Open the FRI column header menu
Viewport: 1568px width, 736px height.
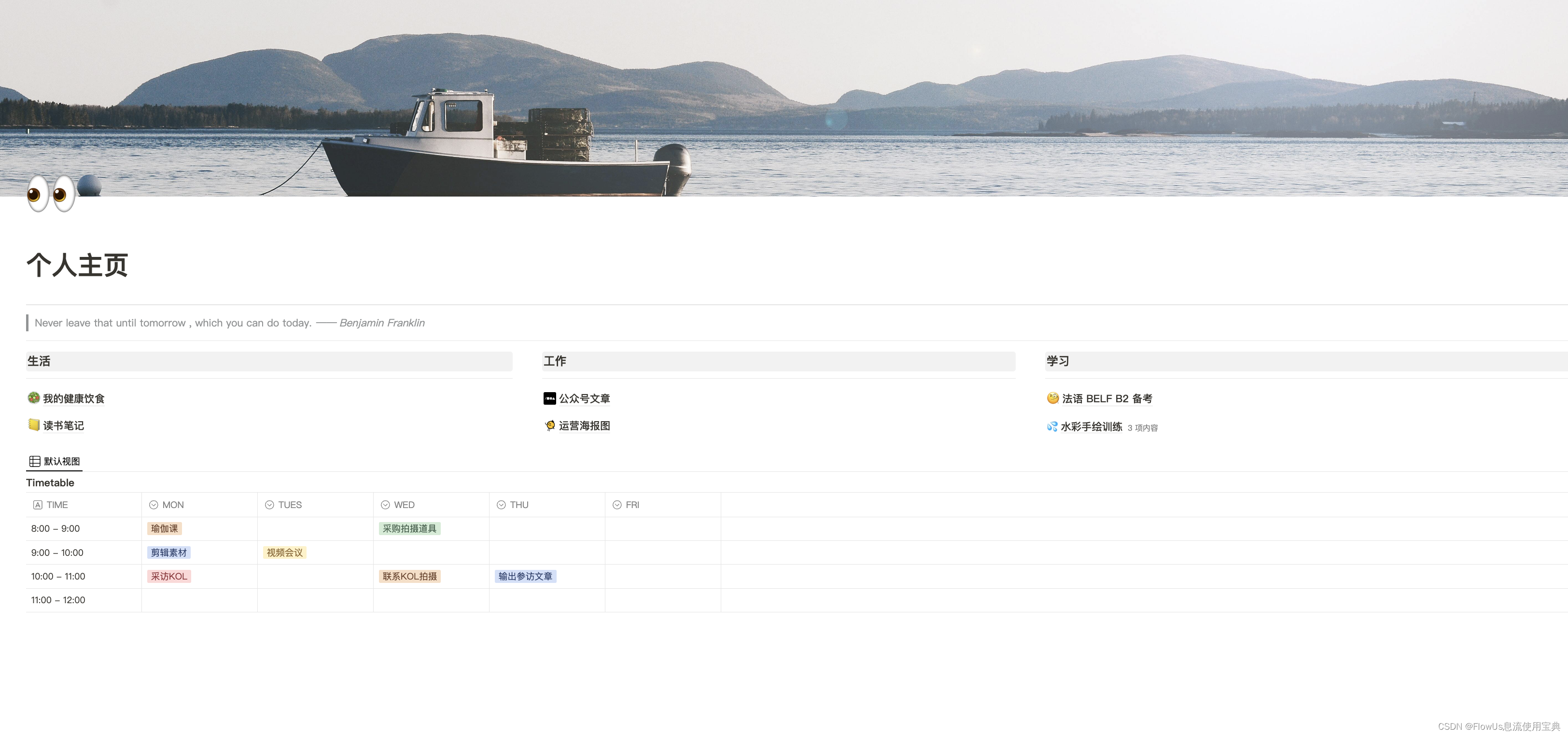(x=632, y=505)
